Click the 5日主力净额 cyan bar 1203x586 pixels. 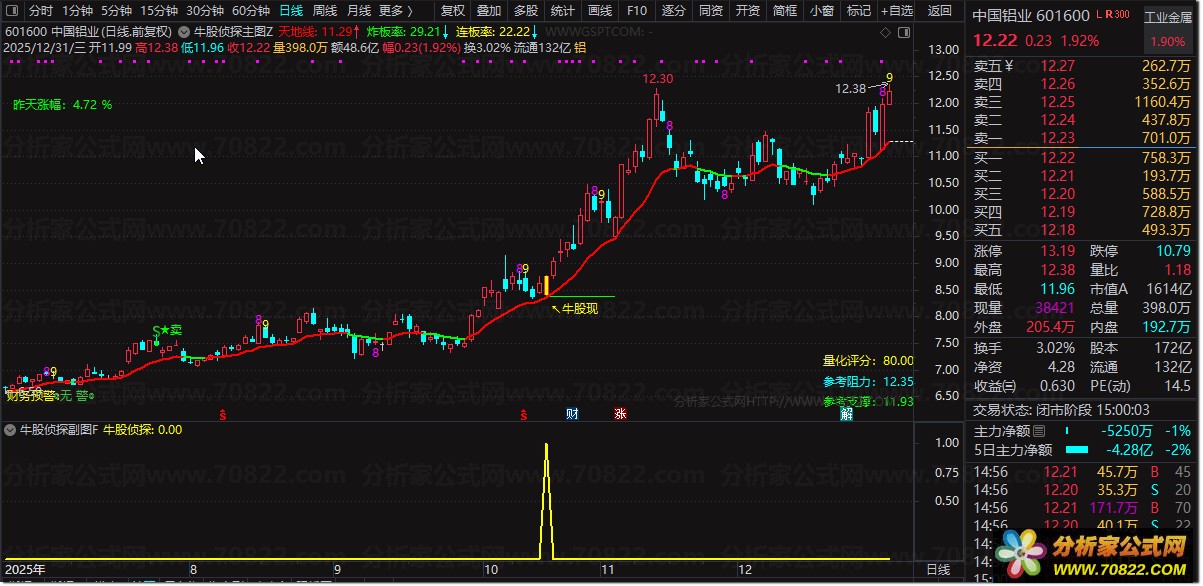pyautogui.click(x=1078, y=450)
